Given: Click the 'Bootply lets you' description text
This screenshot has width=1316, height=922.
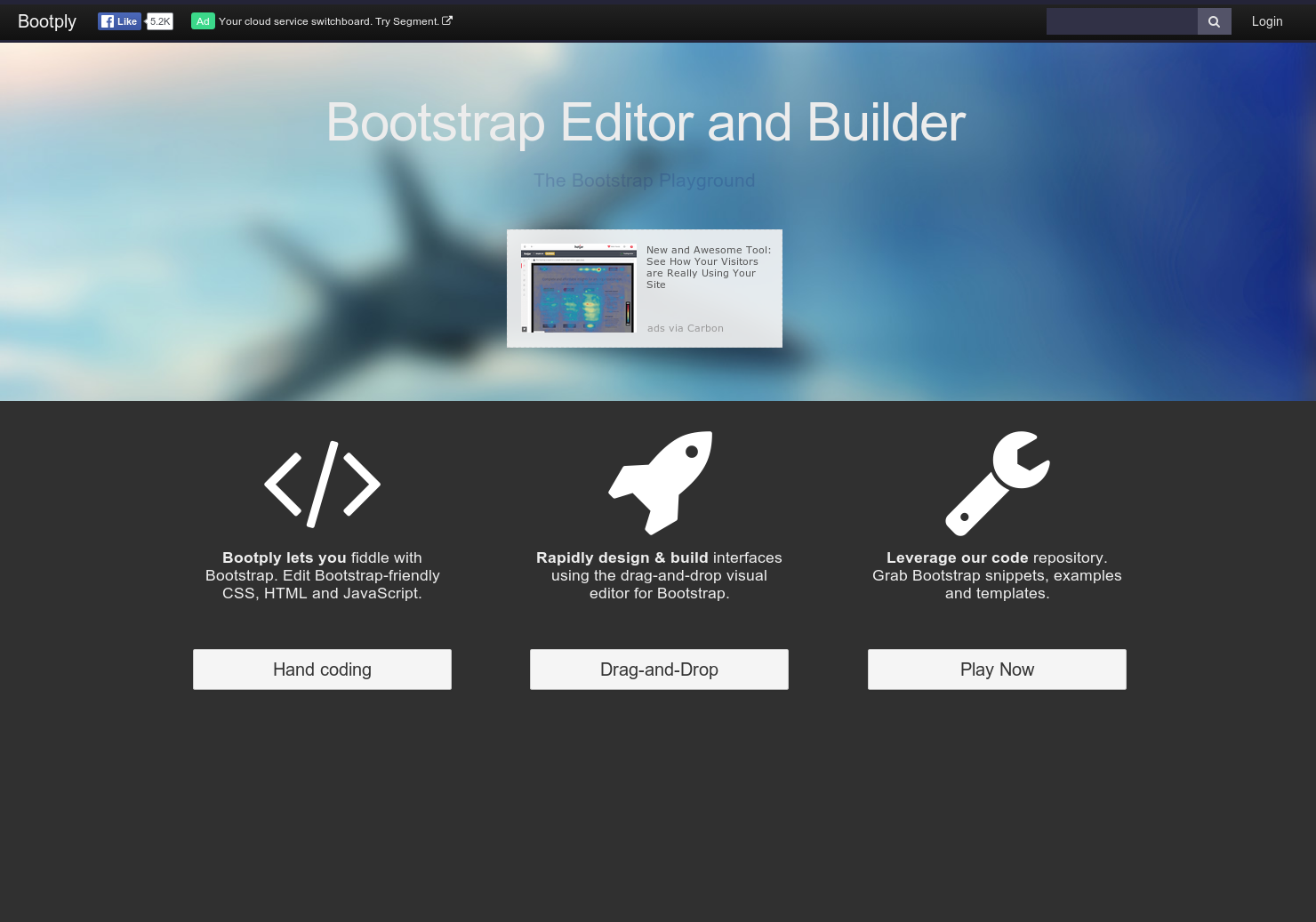Looking at the screenshot, I should point(322,575).
